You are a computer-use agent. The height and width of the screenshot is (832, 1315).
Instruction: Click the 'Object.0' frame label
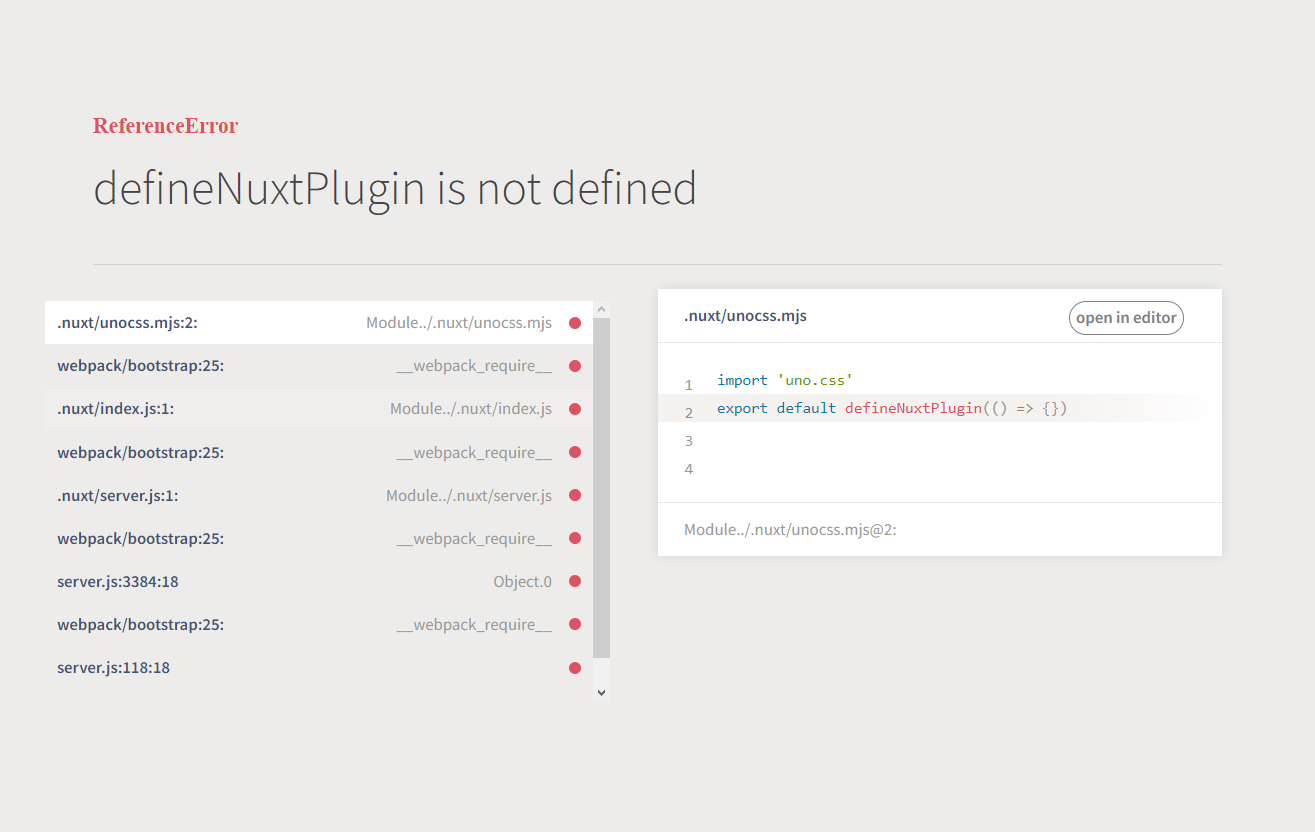[522, 581]
